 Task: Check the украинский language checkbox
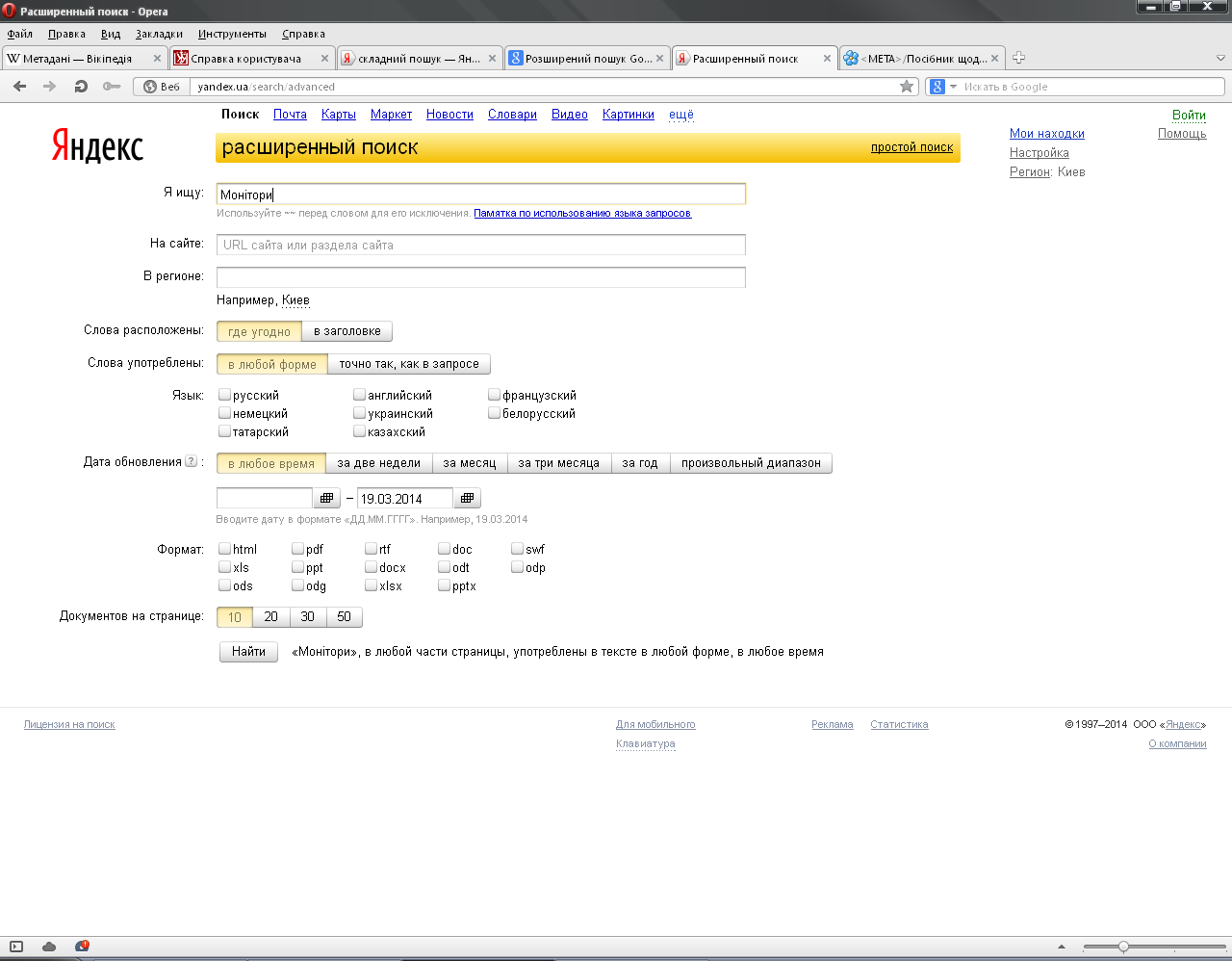[x=359, y=412]
